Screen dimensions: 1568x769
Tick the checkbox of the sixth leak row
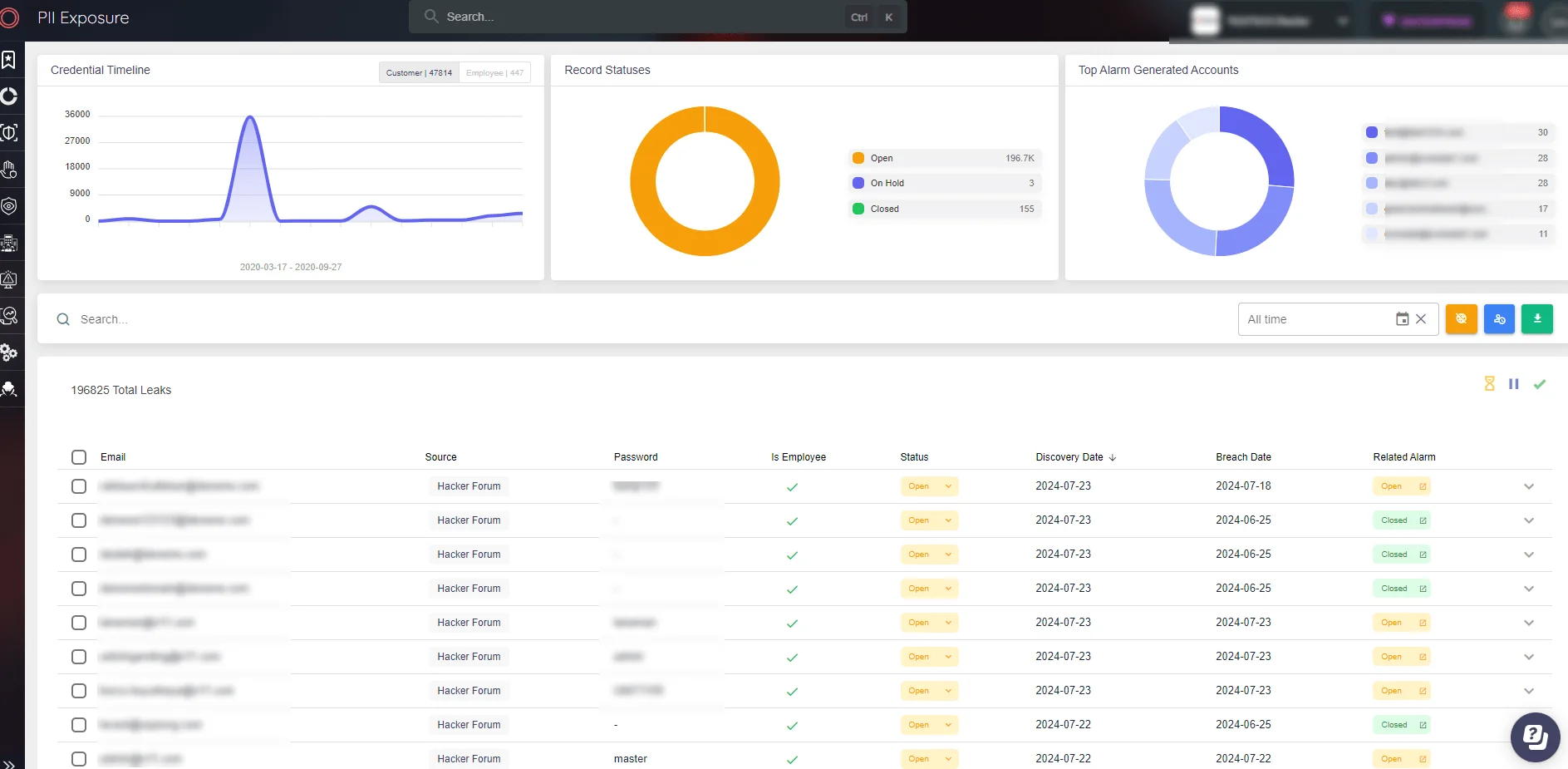point(79,657)
